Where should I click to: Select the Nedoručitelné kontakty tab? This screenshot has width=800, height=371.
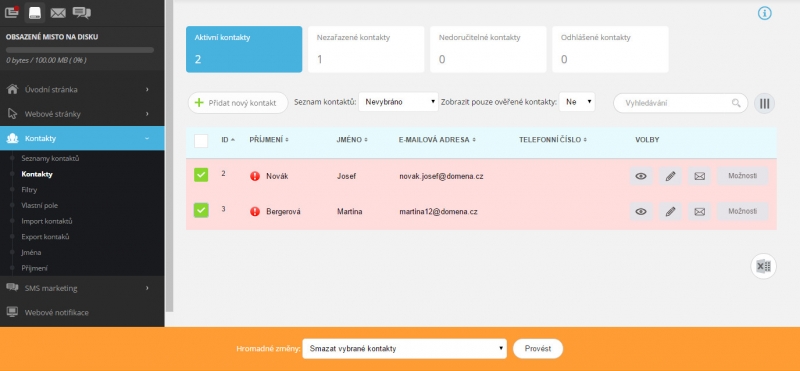[x=488, y=50]
